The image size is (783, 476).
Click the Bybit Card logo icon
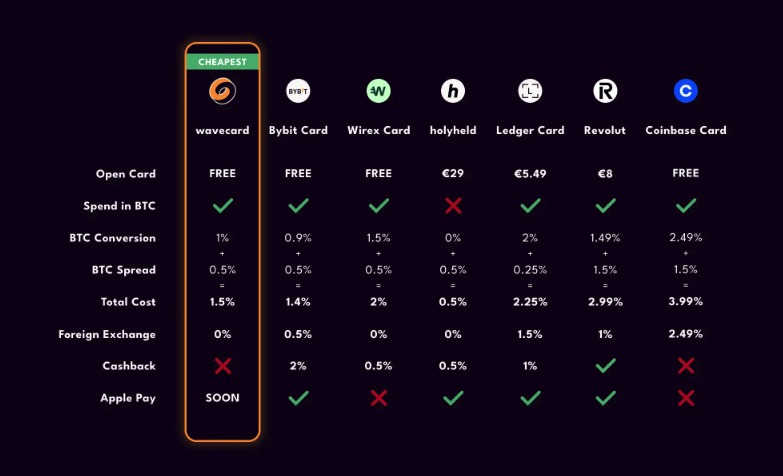pos(298,91)
